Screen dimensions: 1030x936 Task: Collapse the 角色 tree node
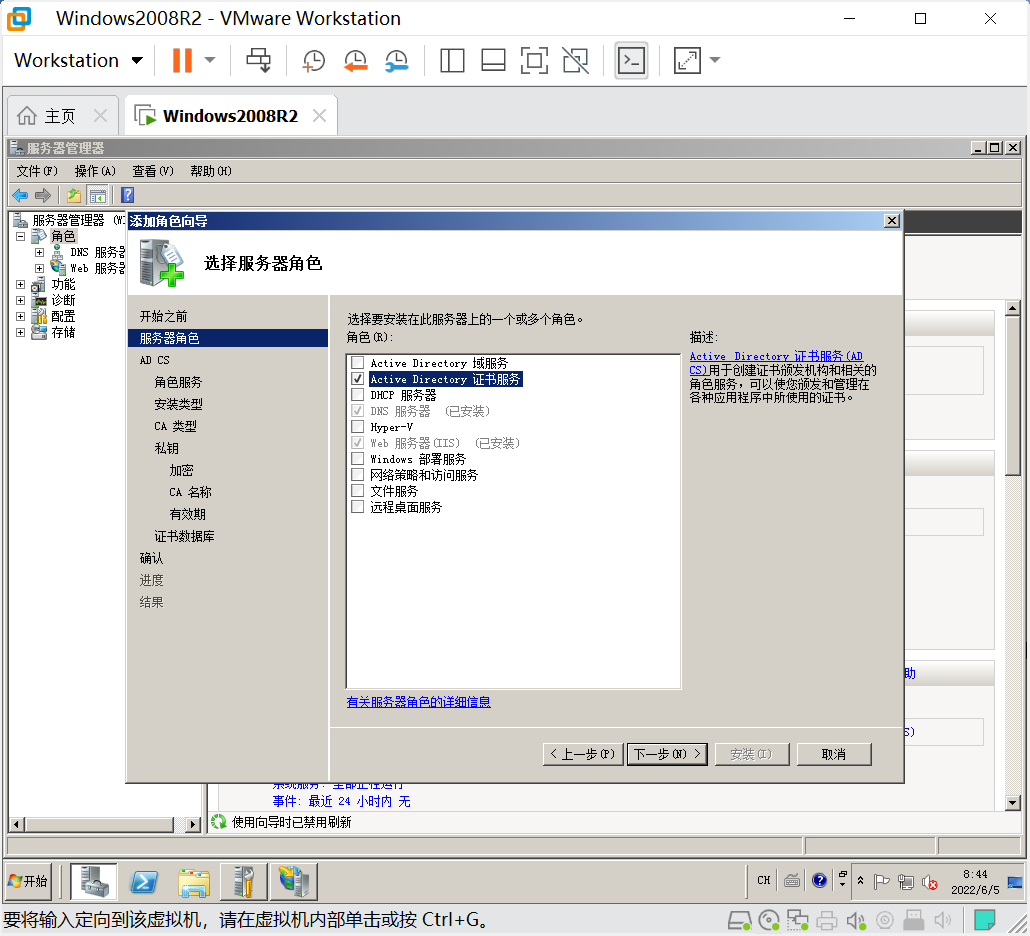pyautogui.click(x=20, y=236)
